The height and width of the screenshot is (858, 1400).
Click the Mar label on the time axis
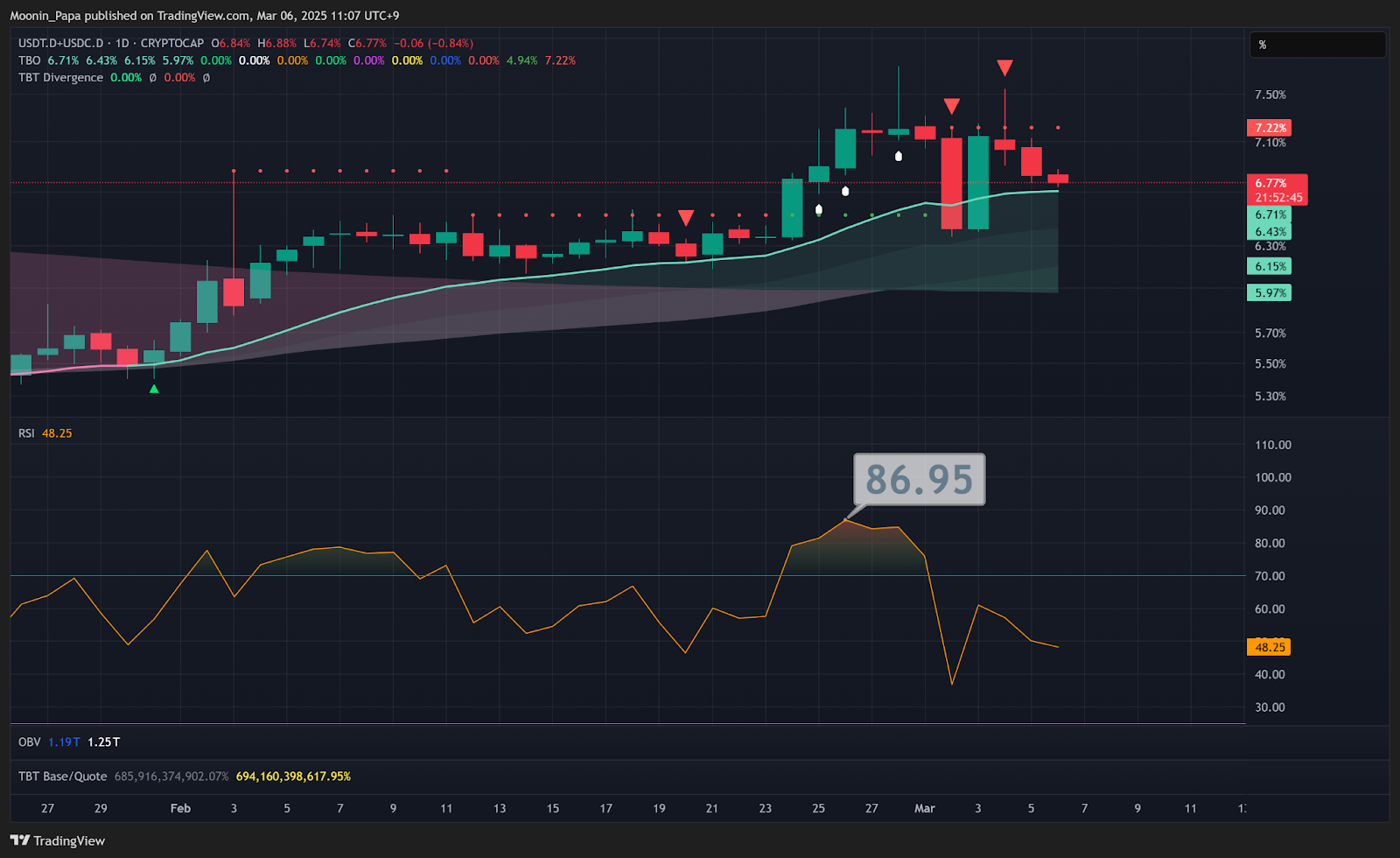pyautogui.click(x=924, y=808)
